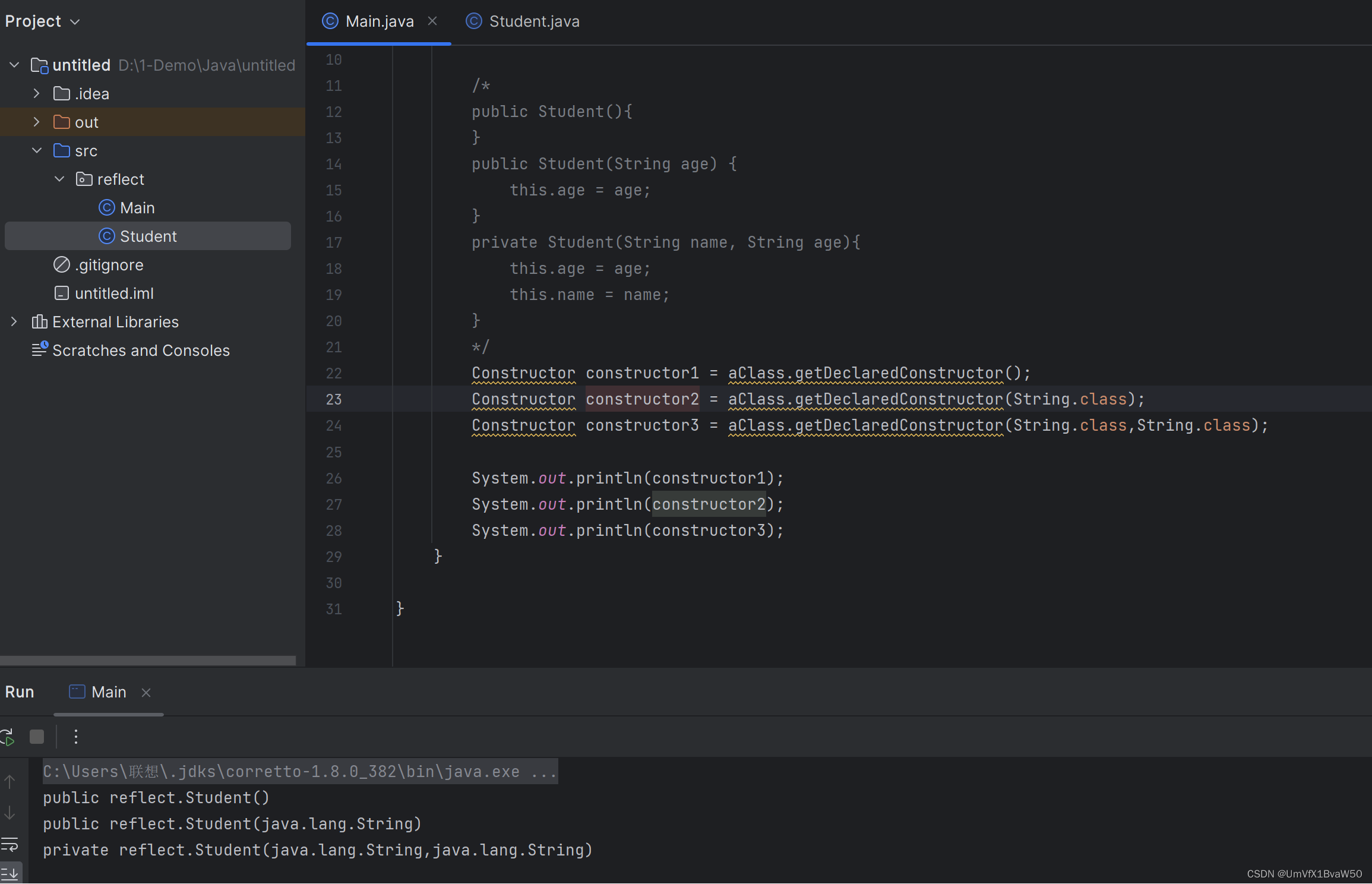Viewport: 1372px width, 884px height.
Task: Click the rerun Main button
Action: click(x=9, y=737)
